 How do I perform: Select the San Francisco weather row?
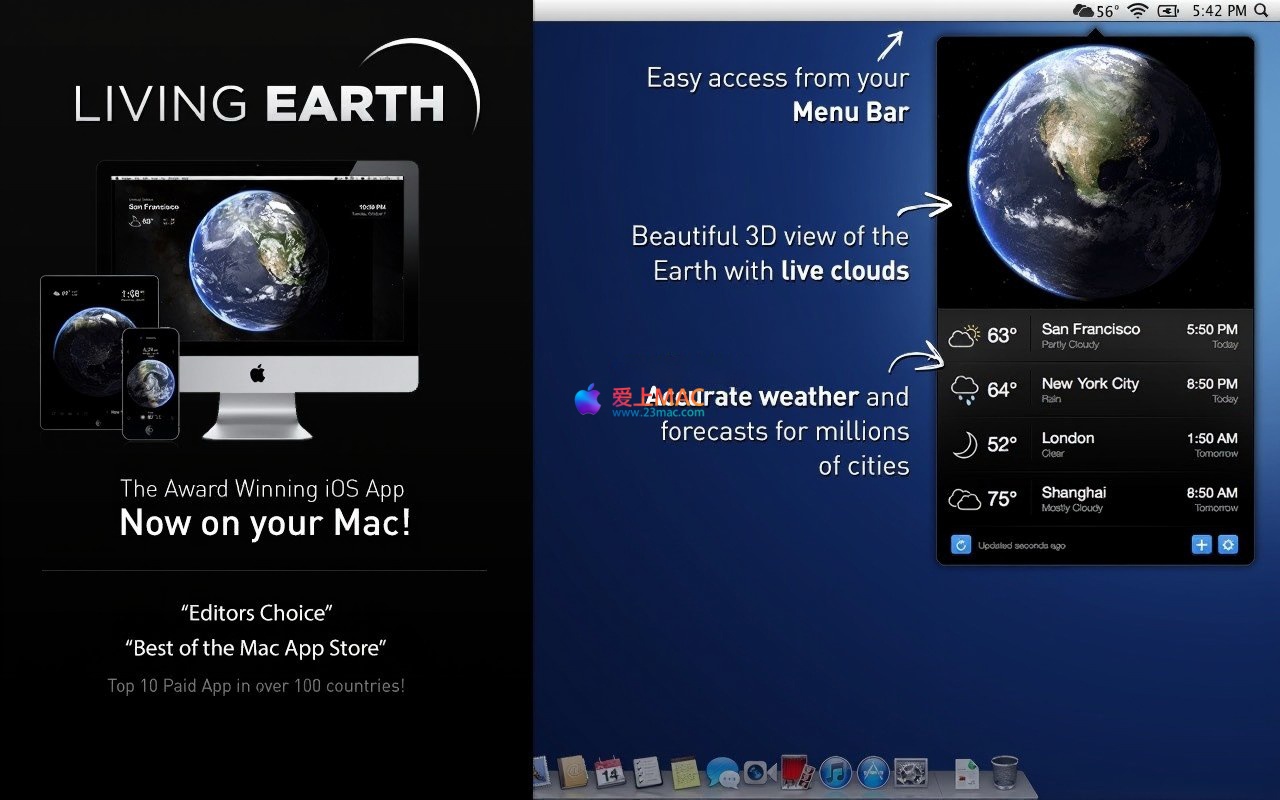click(x=1095, y=336)
